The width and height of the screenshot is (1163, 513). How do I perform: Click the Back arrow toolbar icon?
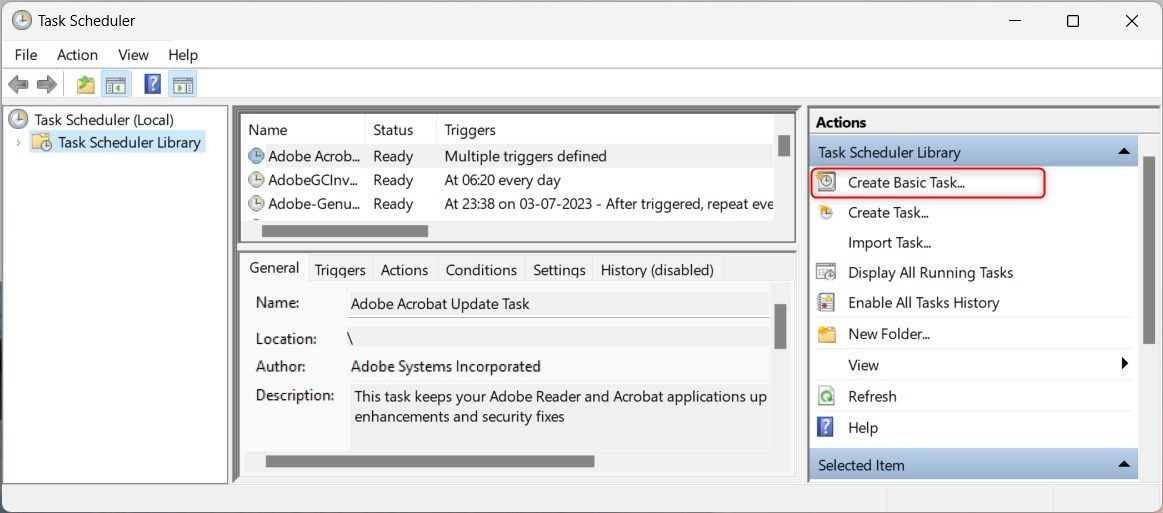[18, 85]
